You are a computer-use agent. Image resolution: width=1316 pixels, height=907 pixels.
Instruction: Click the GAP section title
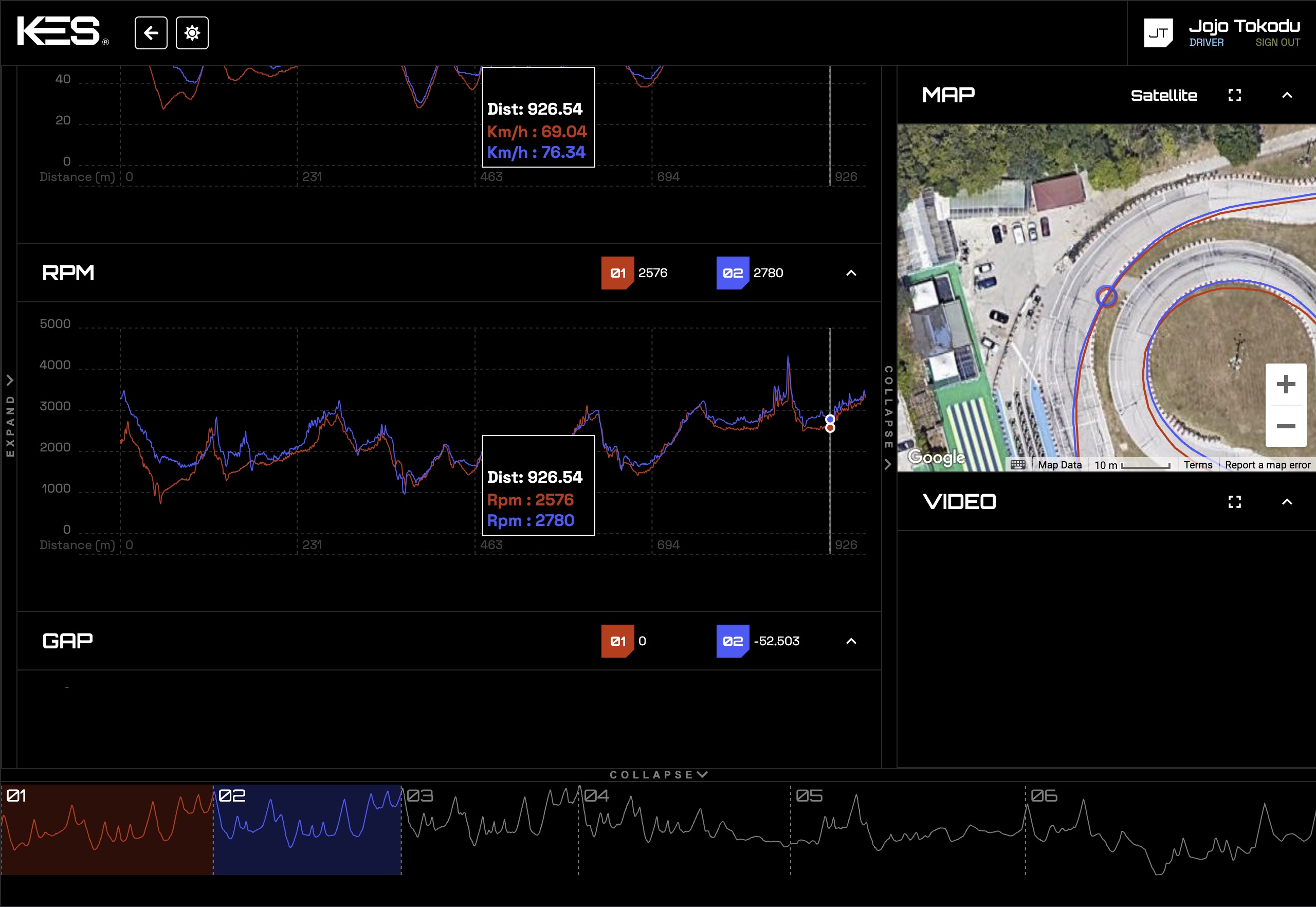pos(68,641)
